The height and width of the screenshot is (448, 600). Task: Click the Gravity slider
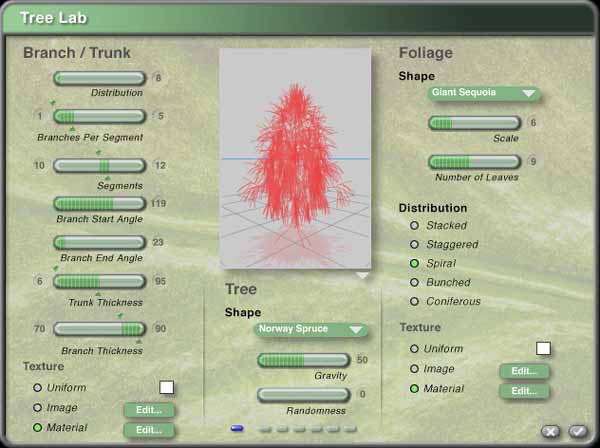click(x=304, y=360)
